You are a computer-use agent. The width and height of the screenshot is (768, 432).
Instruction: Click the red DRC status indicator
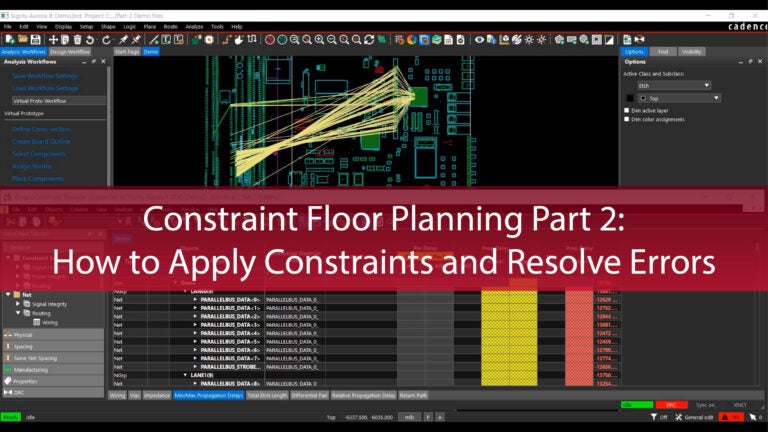(x=671, y=405)
